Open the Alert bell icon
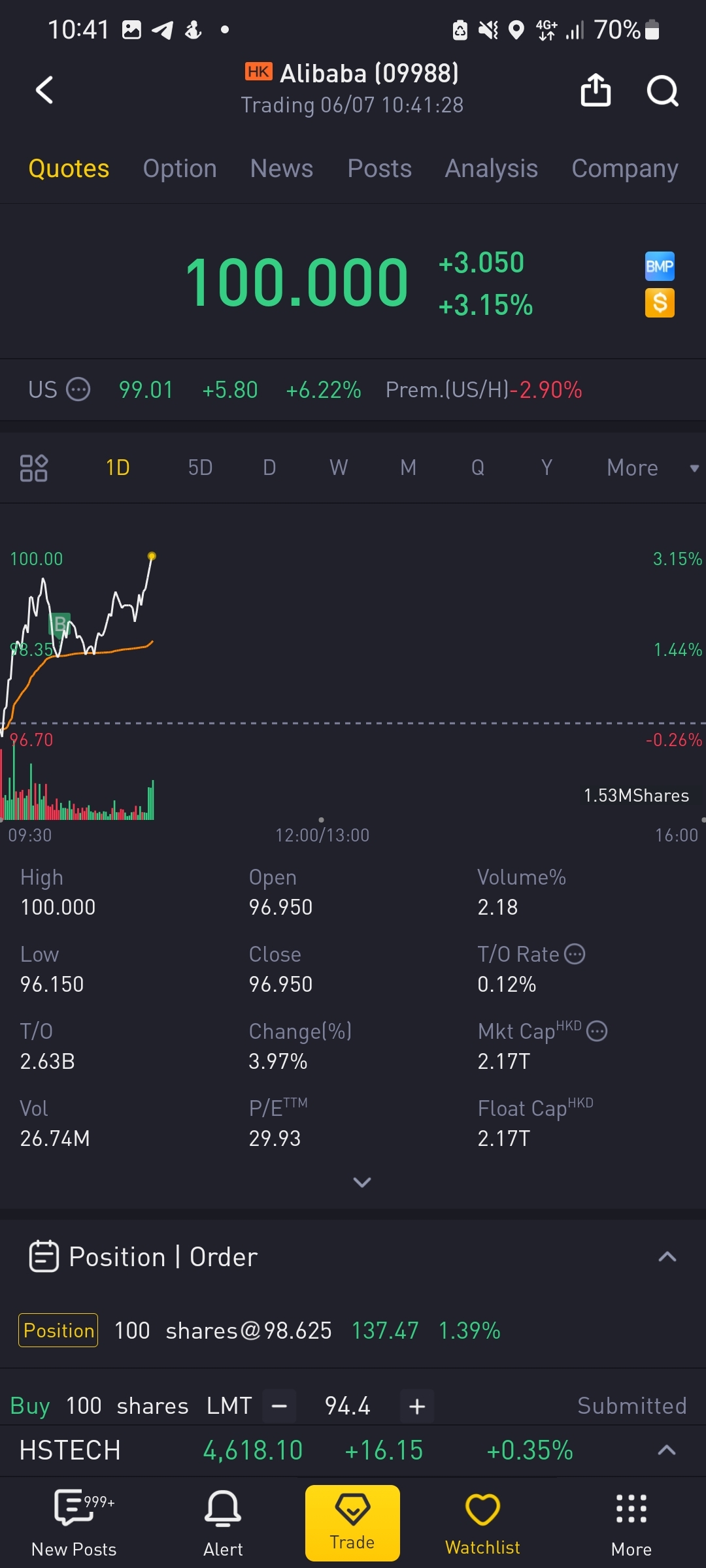 click(223, 1523)
